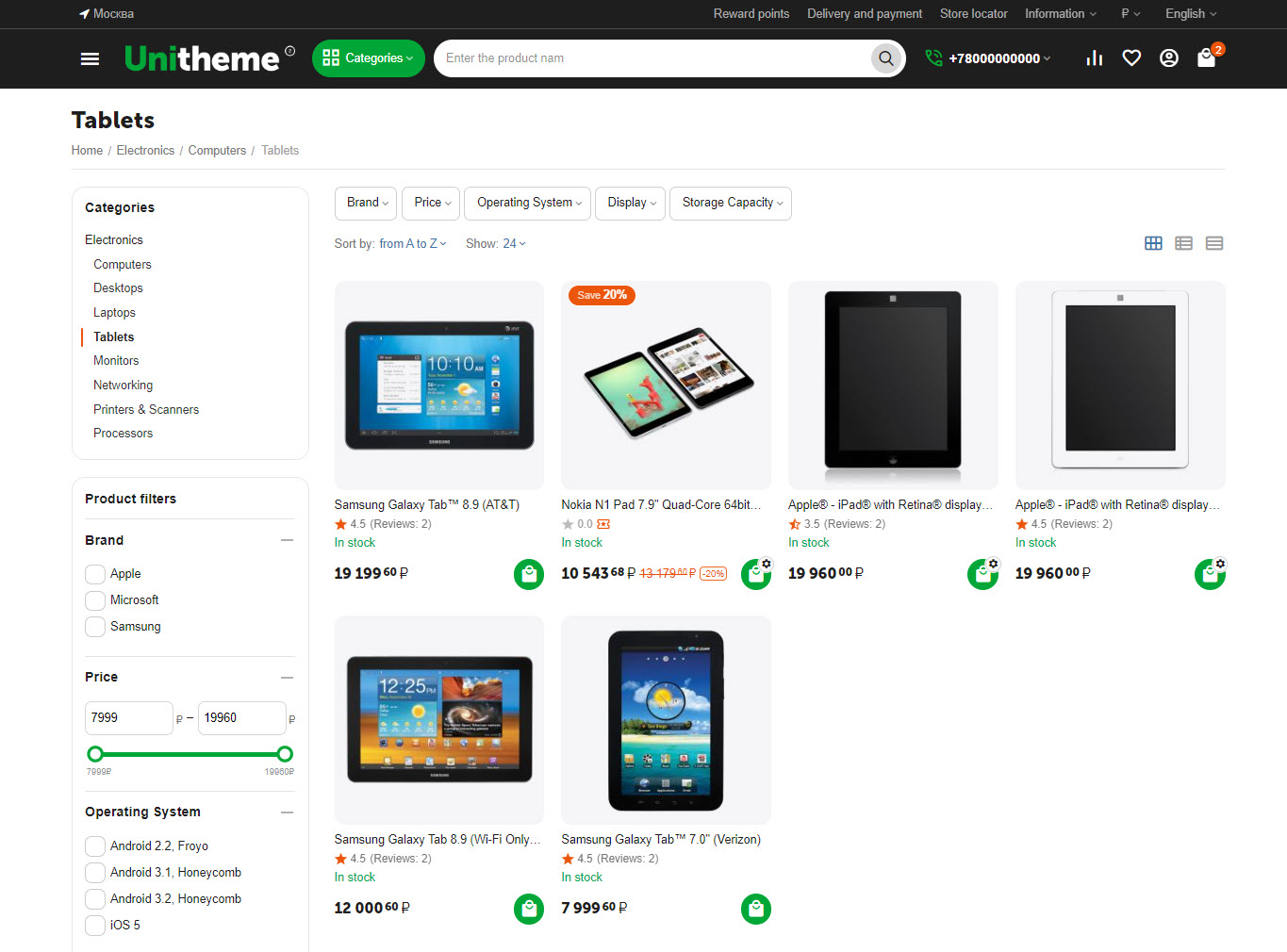The width and height of the screenshot is (1287, 952).
Task: Click the Samsung Galaxy Tab AT&T rating star
Action: 340,524
